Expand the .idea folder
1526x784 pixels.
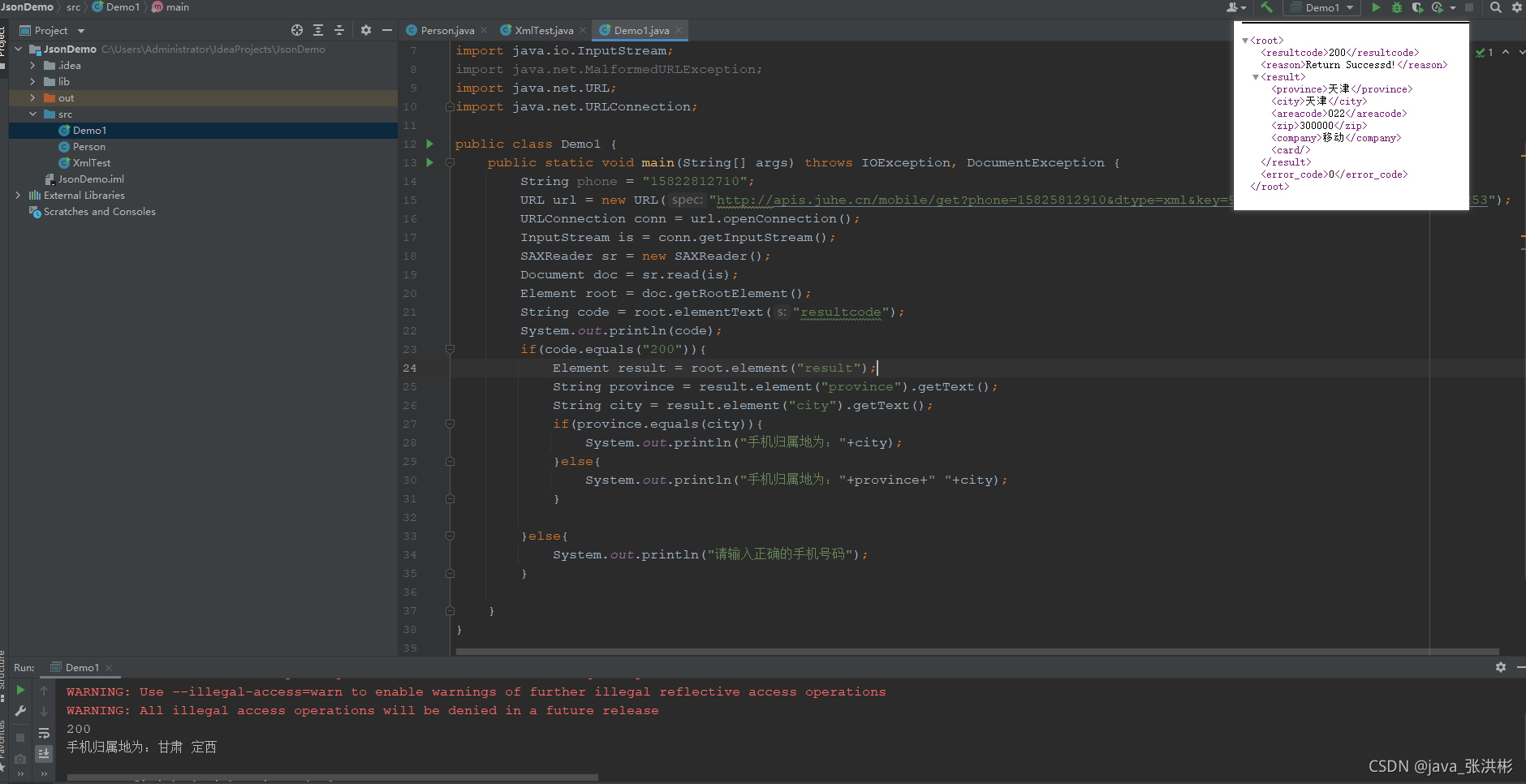coord(32,66)
